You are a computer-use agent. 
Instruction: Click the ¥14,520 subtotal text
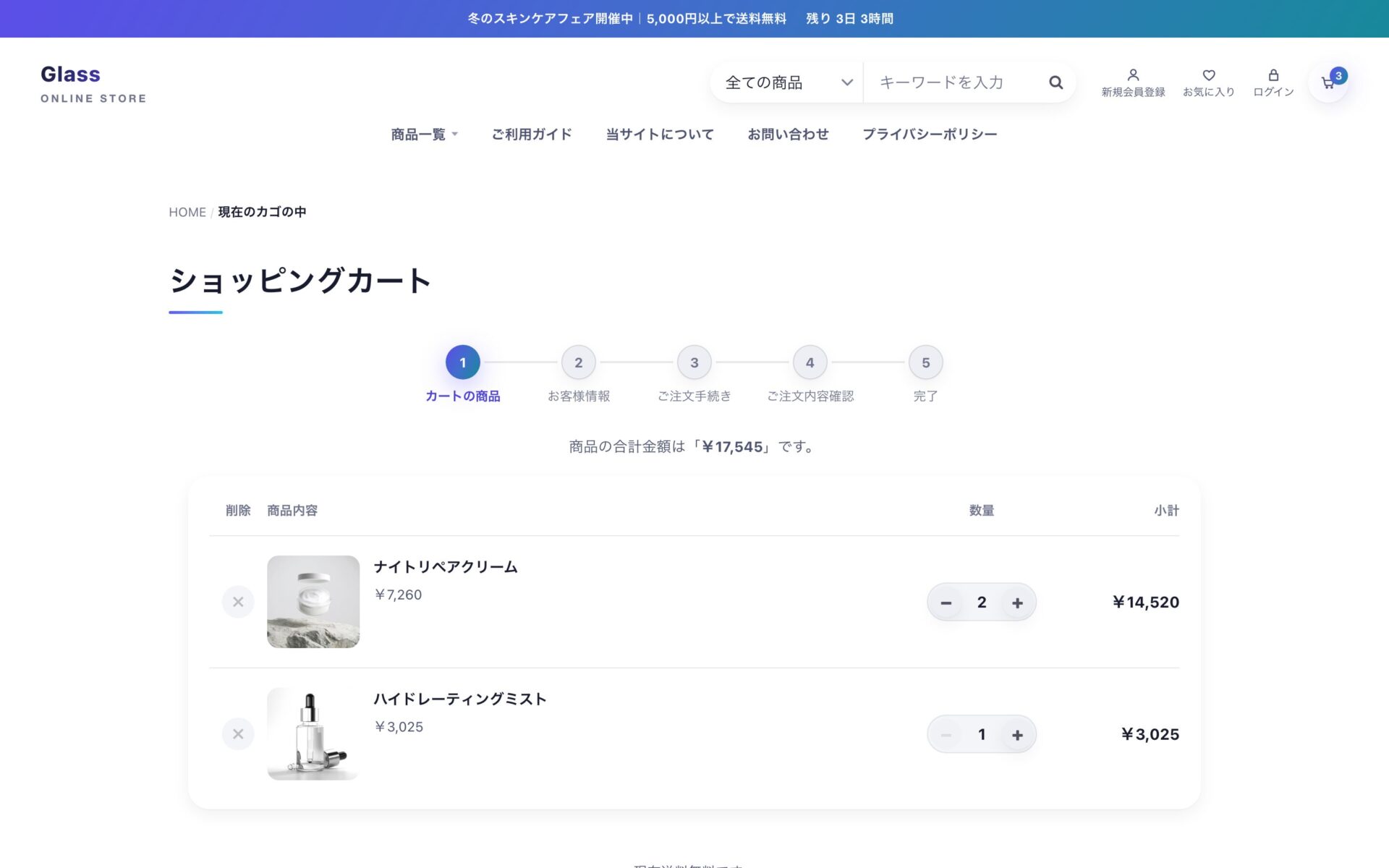(x=1146, y=602)
